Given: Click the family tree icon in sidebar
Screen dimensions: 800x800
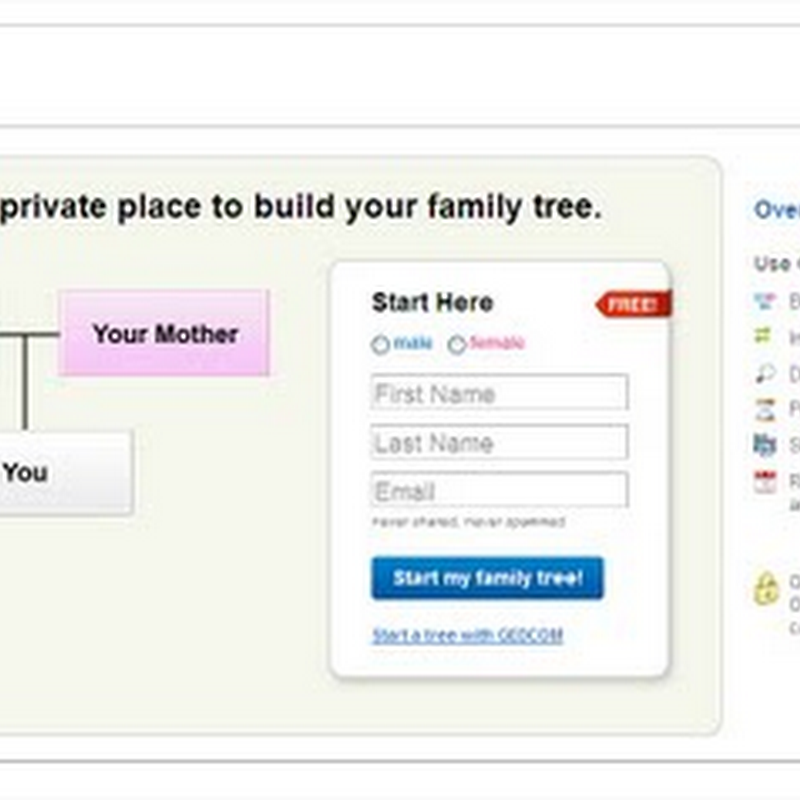Looking at the screenshot, I should (x=765, y=301).
